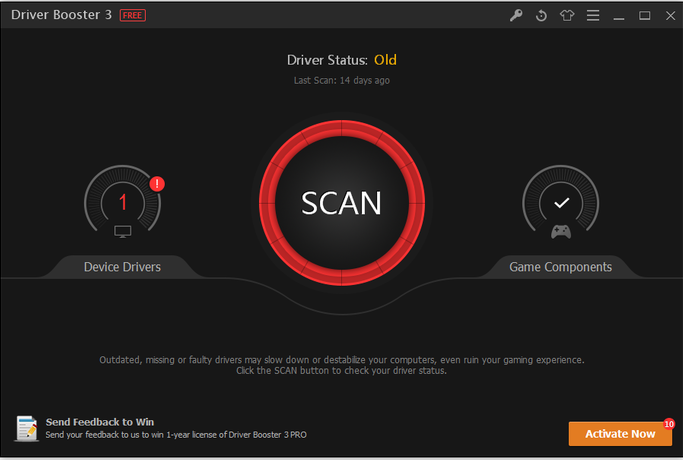The image size is (683, 460).
Task: Click the 'Last Scan: 14 days ago' text
Action: (x=342, y=81)
